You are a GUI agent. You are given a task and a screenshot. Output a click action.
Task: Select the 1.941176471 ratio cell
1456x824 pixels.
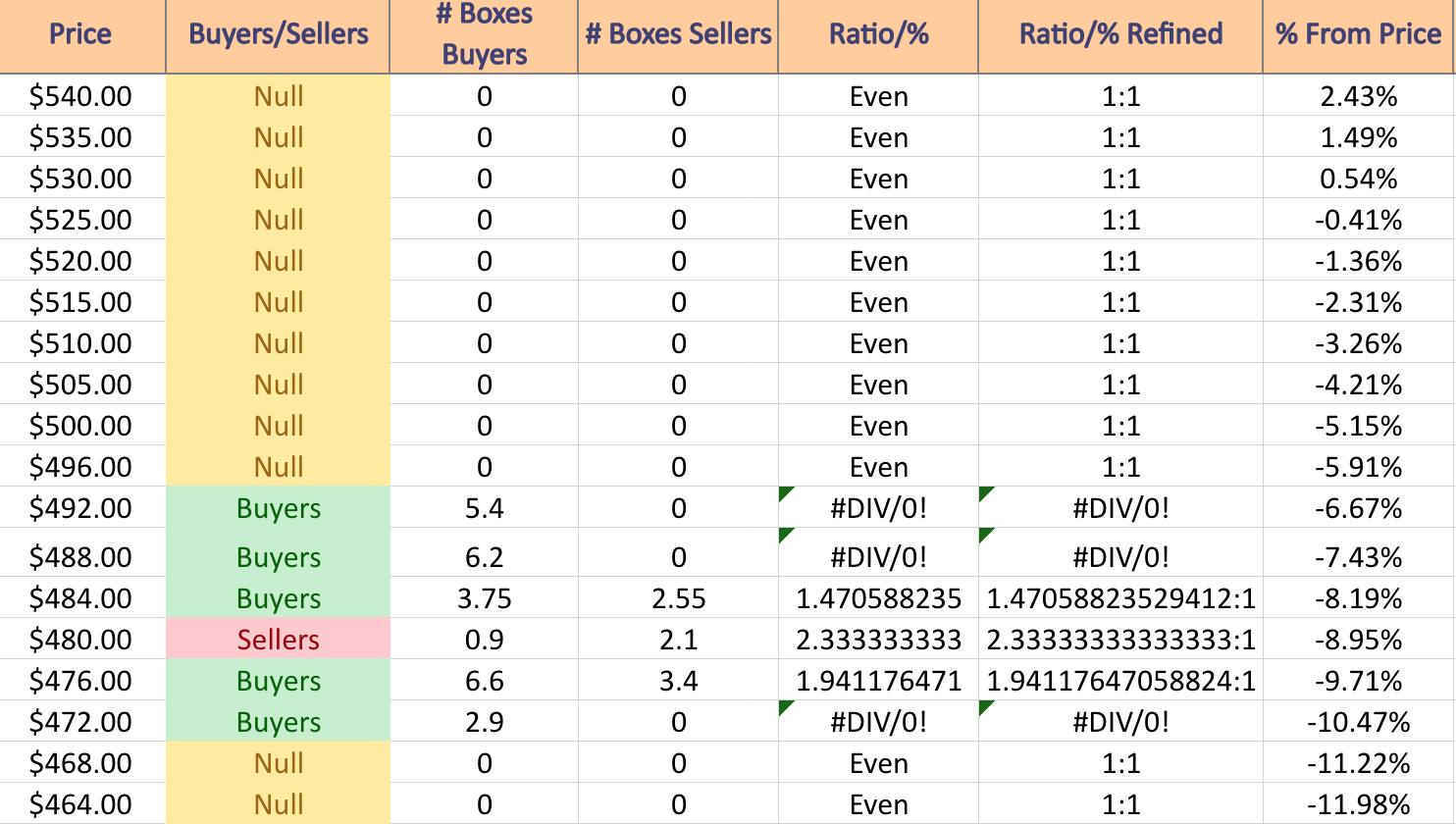click(878, 680)
